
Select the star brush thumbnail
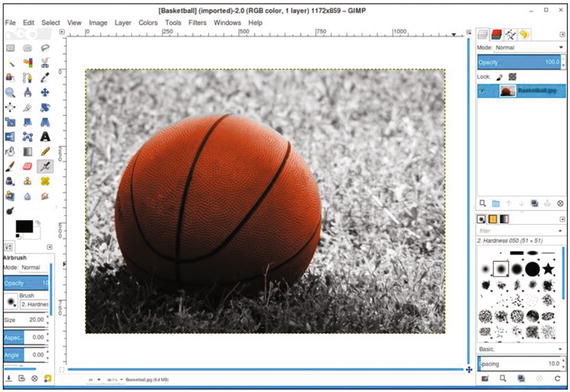[548, 269]
